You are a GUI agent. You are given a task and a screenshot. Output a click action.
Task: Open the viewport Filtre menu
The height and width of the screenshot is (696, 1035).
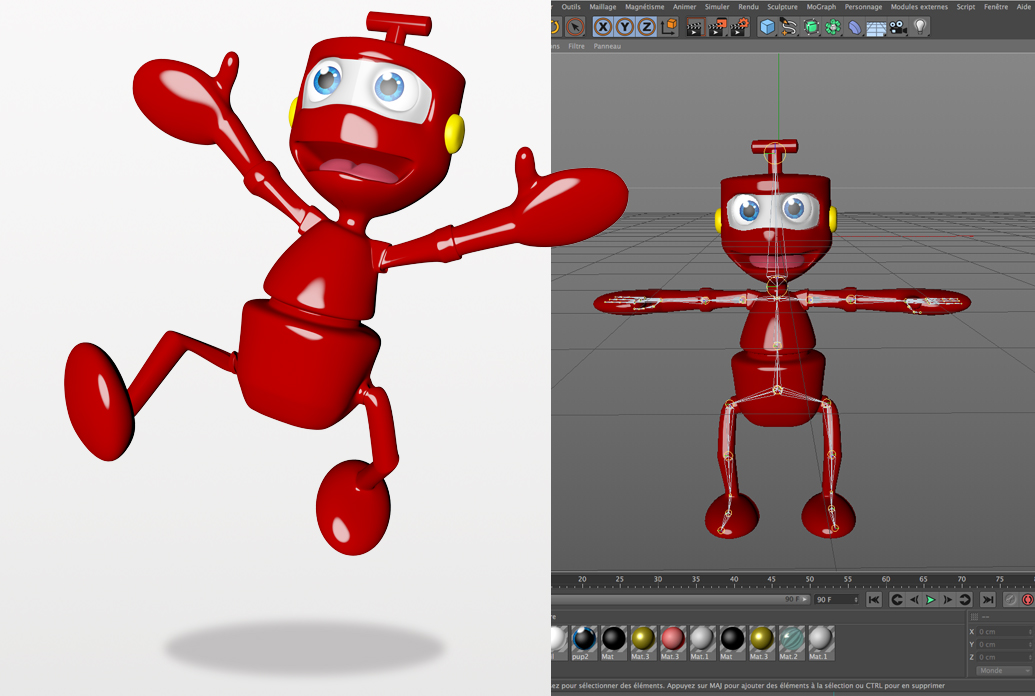coord(576,46)
